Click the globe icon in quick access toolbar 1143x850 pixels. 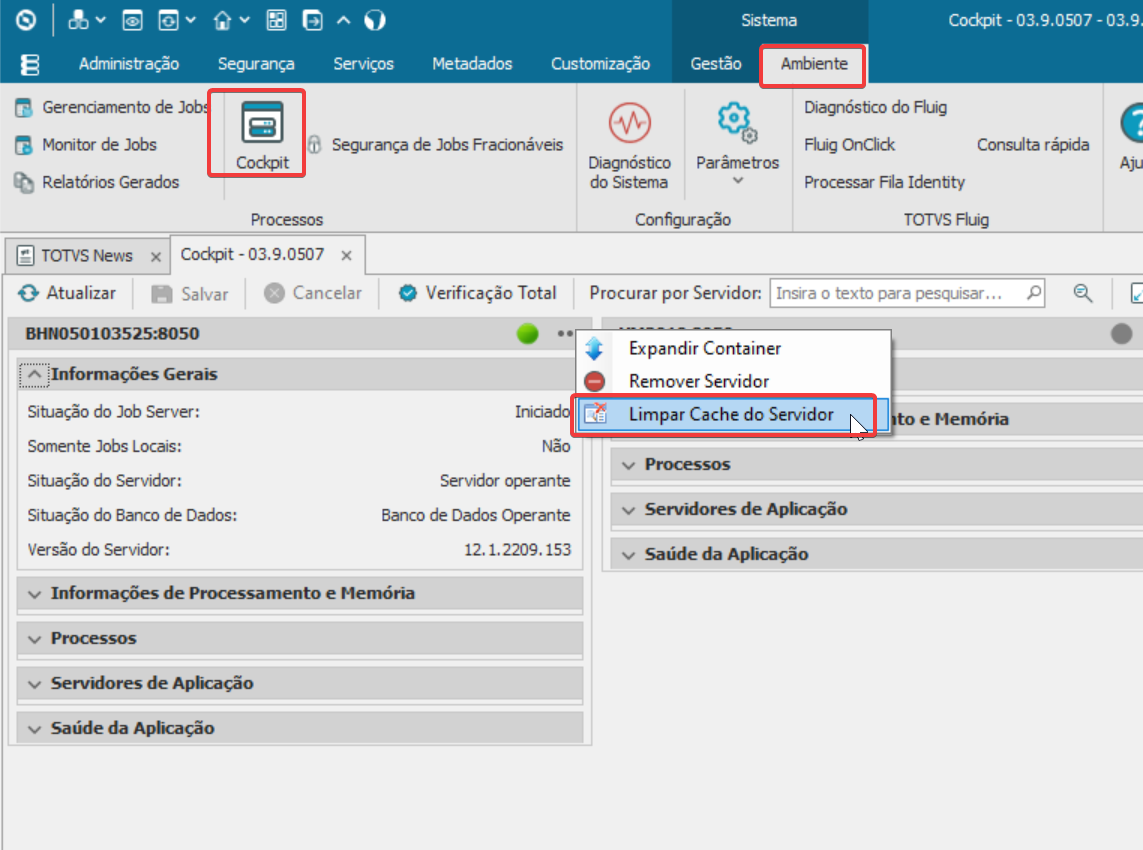pos(375,20)
